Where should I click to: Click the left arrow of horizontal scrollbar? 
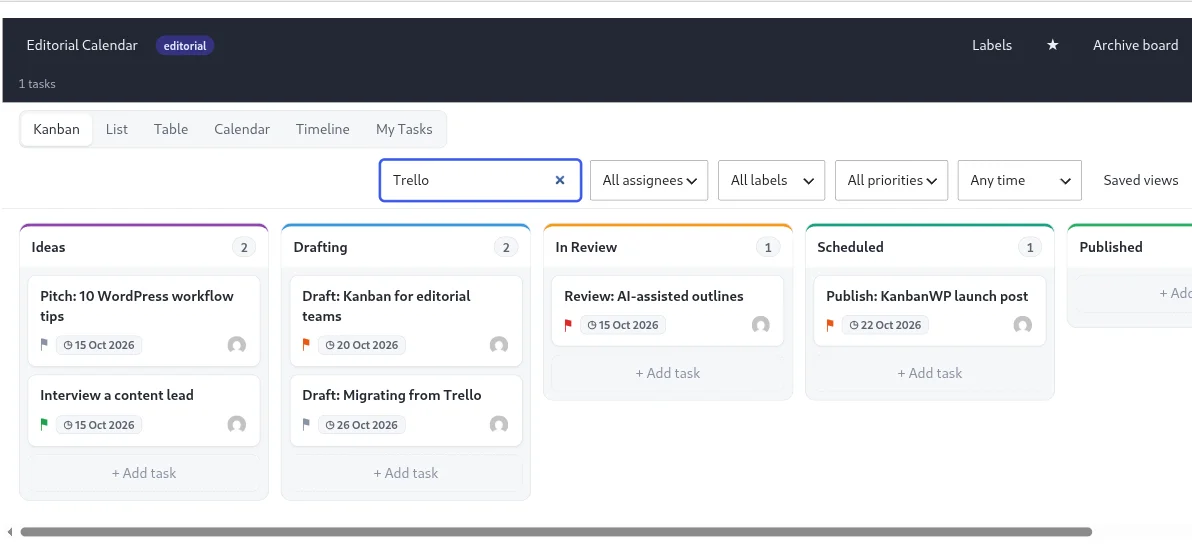pos(10,532)
